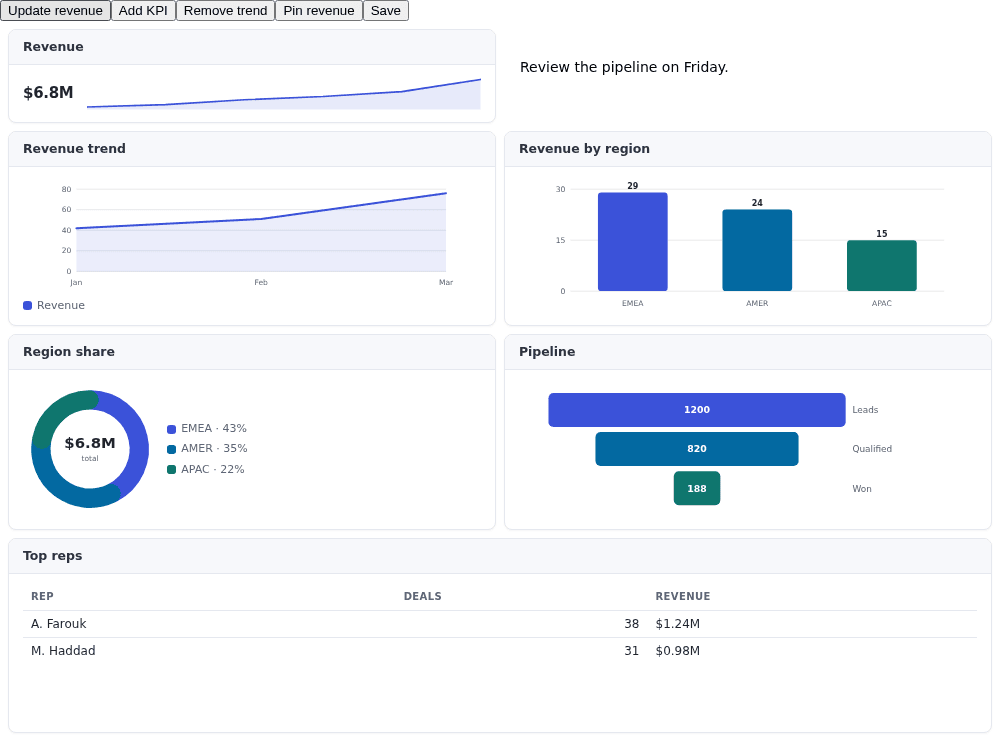Select the EMEA bar in Revenue by region
1000x741 pixels.
[x=633, y=242]
